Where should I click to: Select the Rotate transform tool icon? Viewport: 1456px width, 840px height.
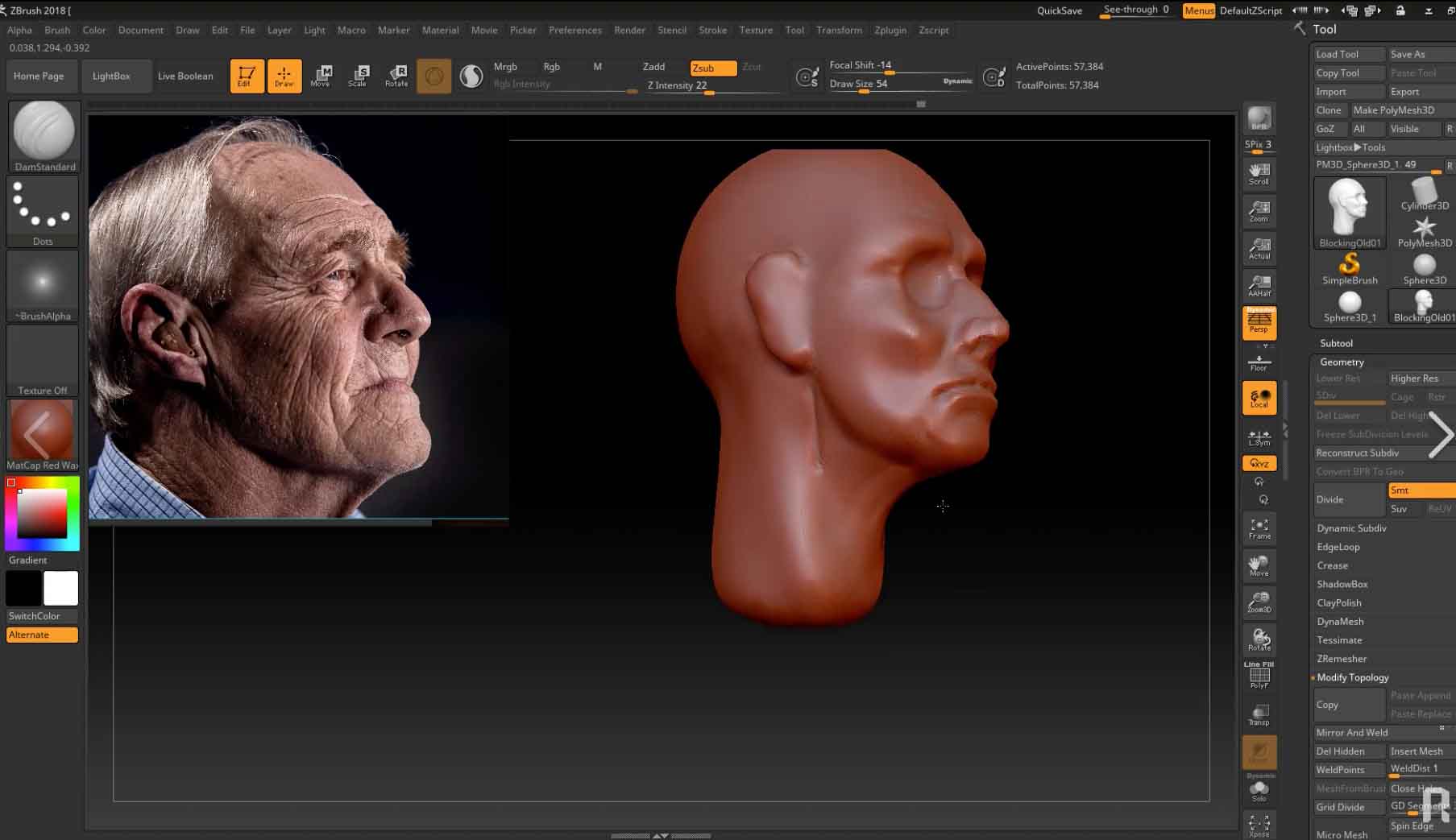[x=396, y=76]
